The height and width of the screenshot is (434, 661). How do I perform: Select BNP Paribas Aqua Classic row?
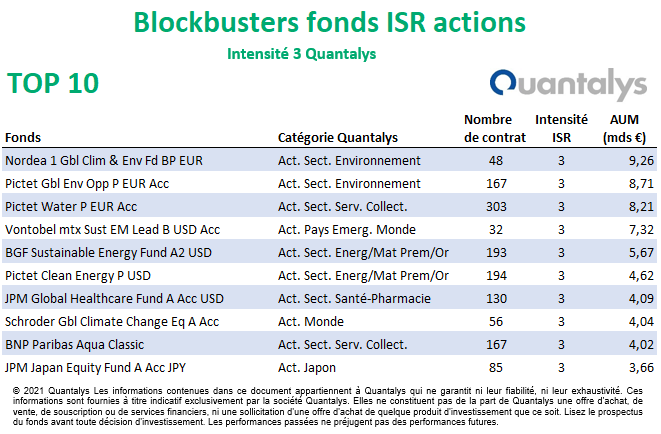(329, 344)
